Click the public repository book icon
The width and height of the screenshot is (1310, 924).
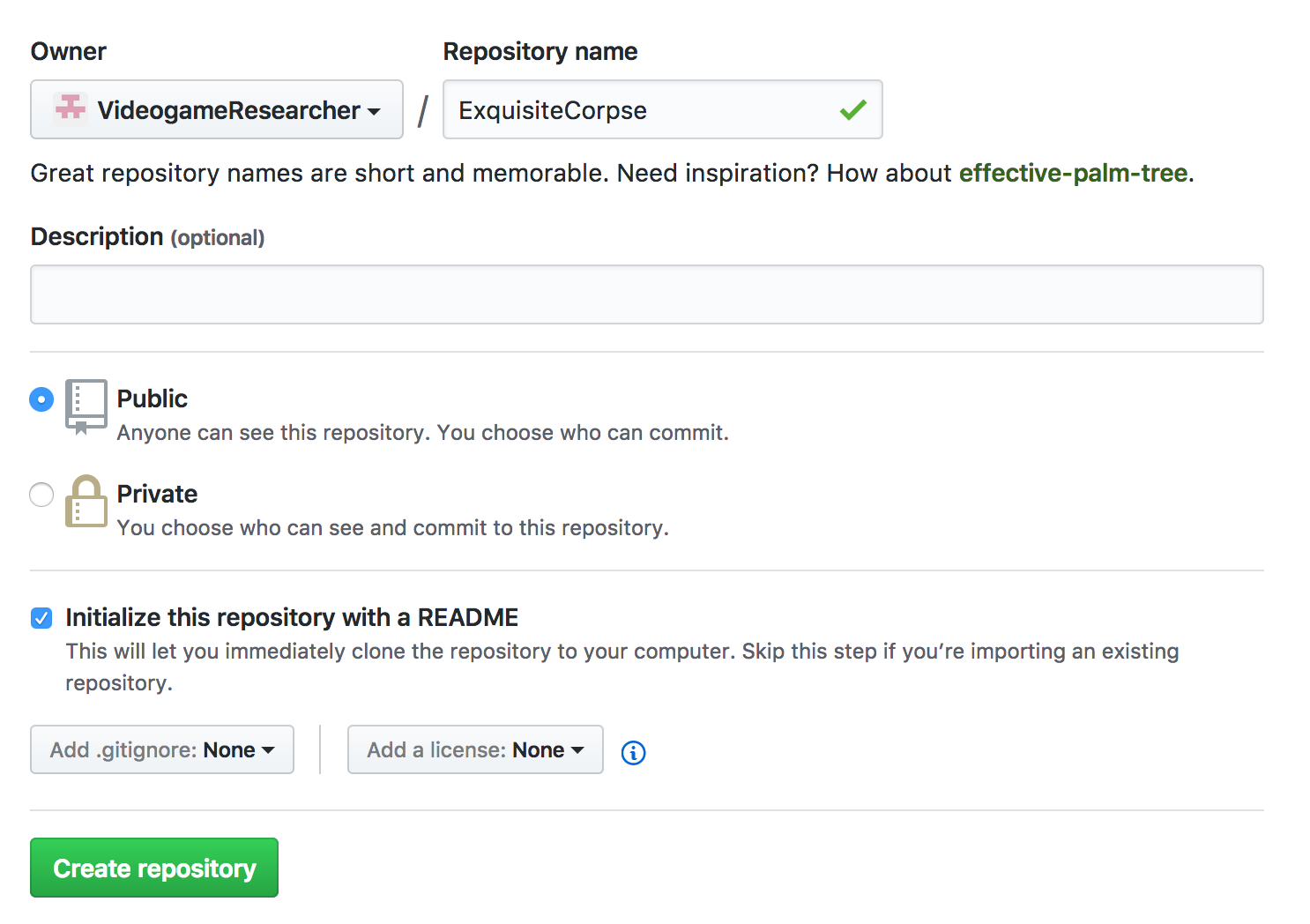tap(86, 406)
